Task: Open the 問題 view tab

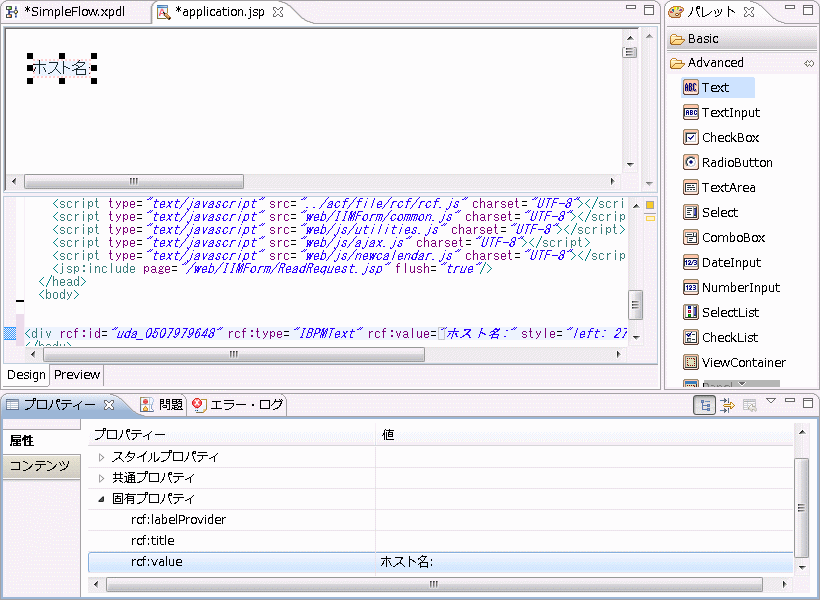Action: point(162,404)
